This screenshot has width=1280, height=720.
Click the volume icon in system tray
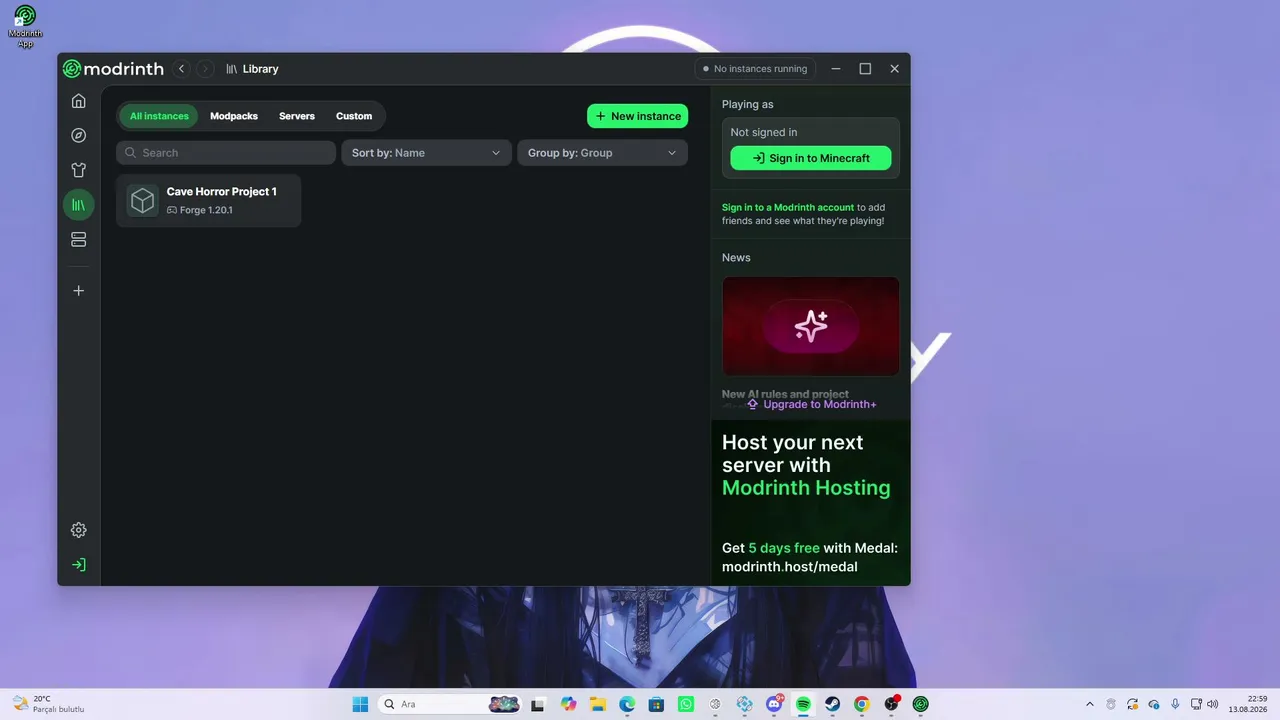point(1213,704)
